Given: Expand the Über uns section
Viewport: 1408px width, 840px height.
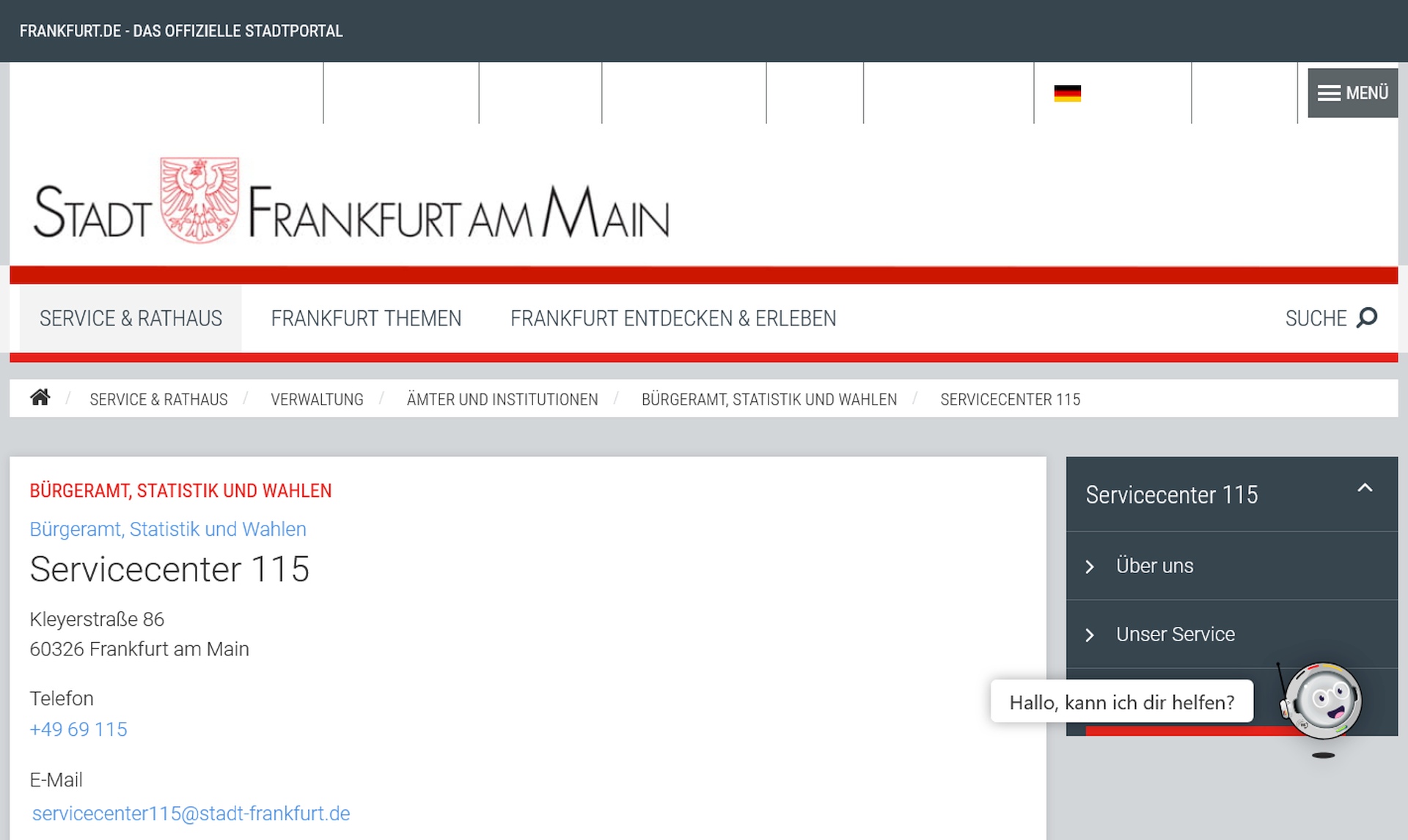Looking at the screenshot, I should click(x=1155, y=566).
